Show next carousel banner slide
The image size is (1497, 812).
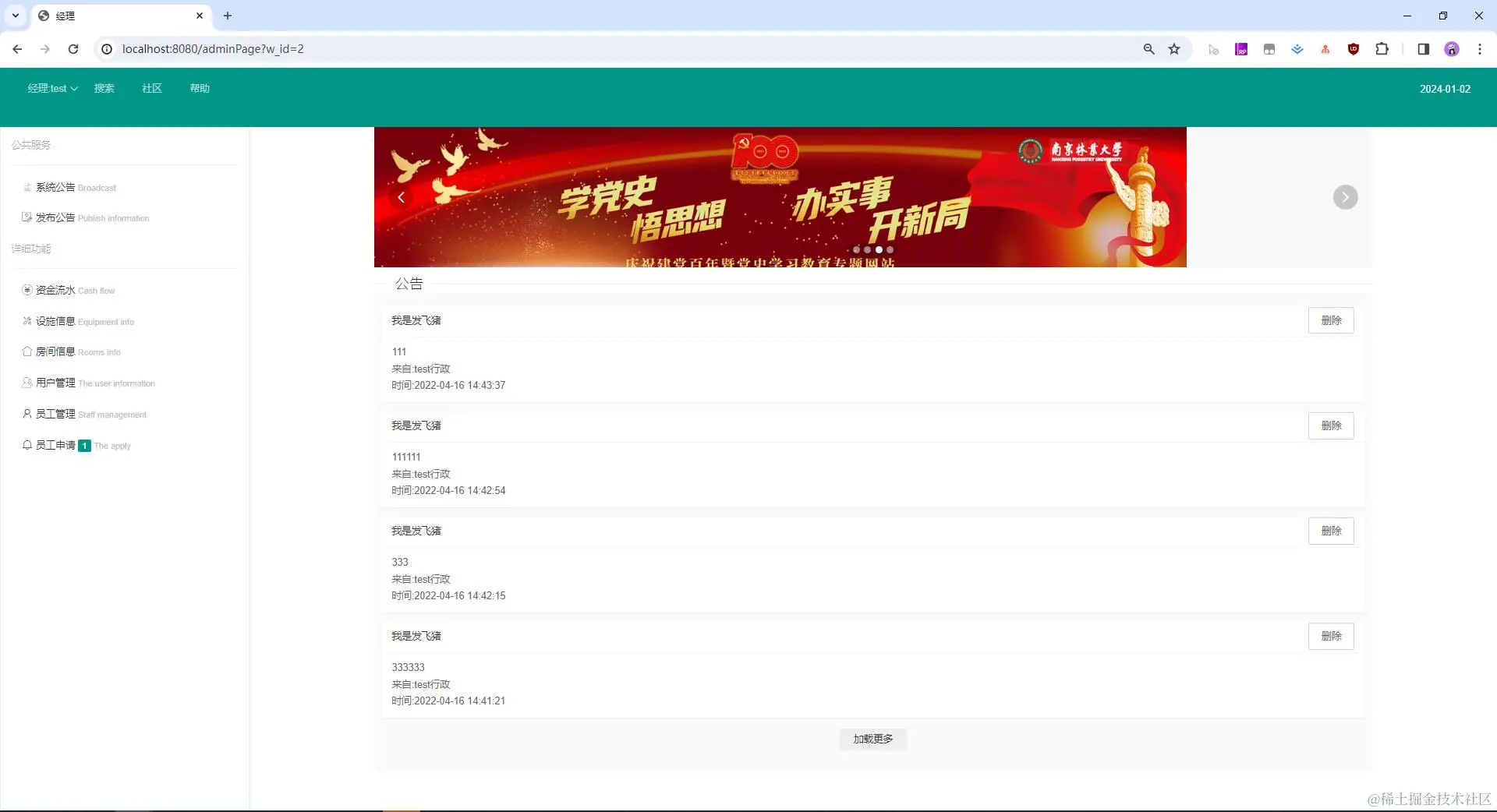pyautogui.click(x=1345, y=197)
